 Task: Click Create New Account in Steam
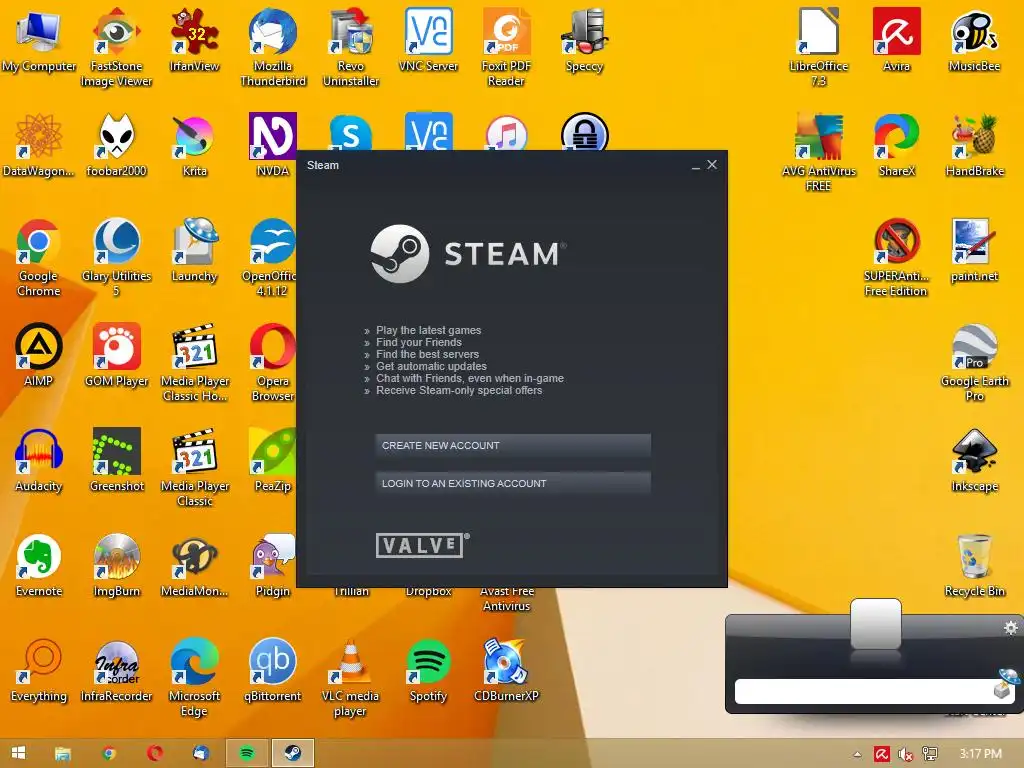pos(513,446)
